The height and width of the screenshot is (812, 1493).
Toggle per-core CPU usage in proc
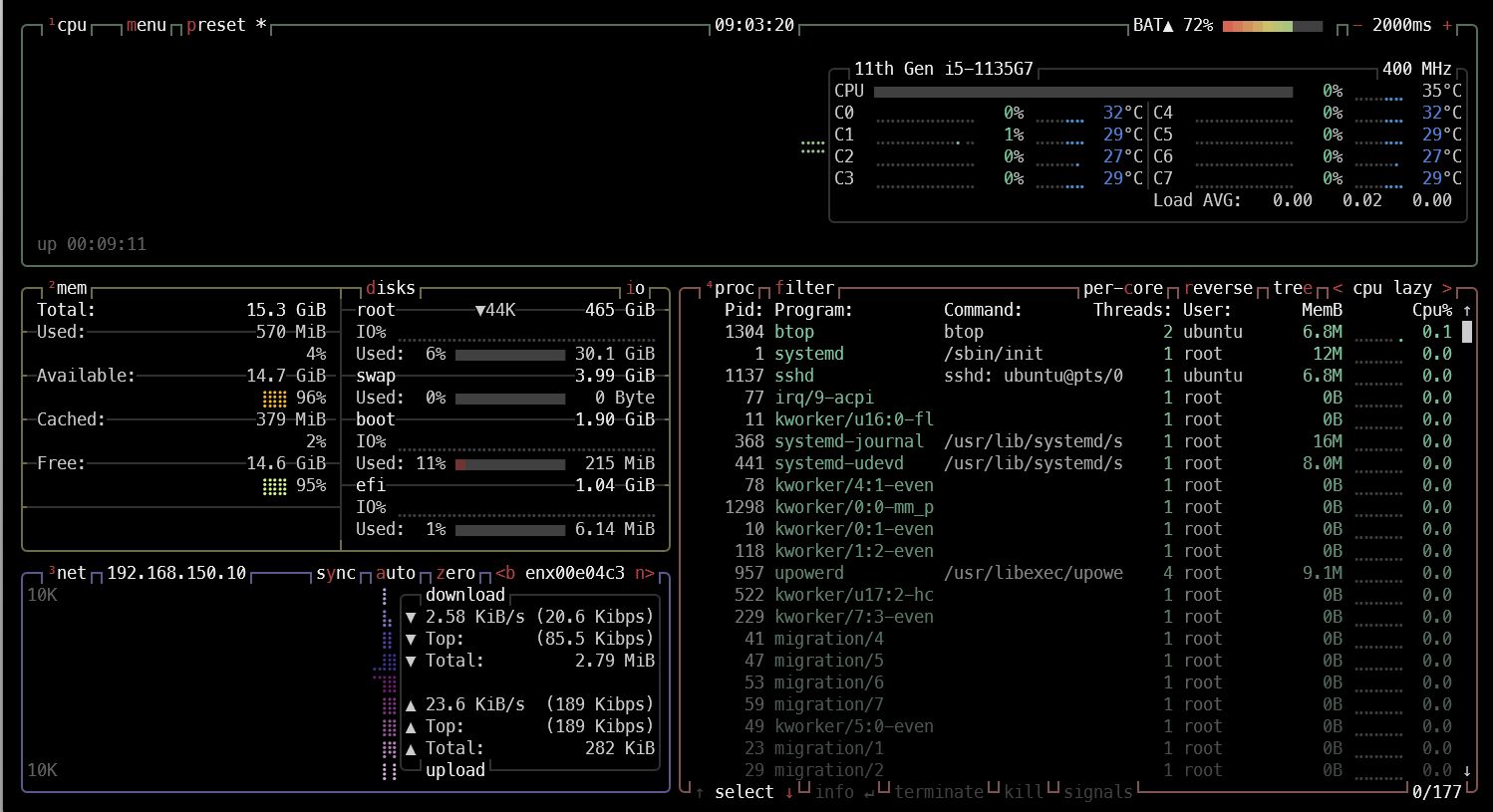click(x=1122, y=288)
